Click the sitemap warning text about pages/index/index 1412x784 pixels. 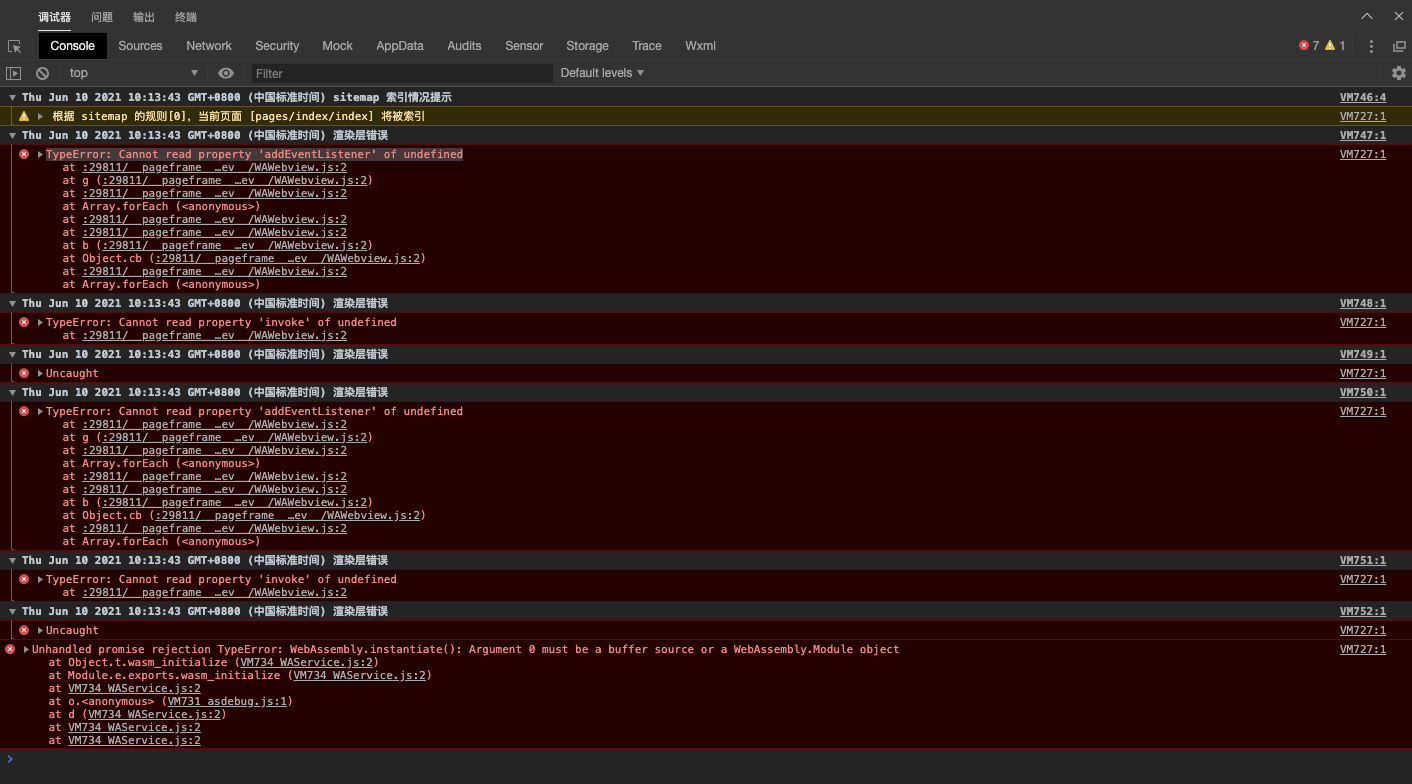click(x=239, y=116)
